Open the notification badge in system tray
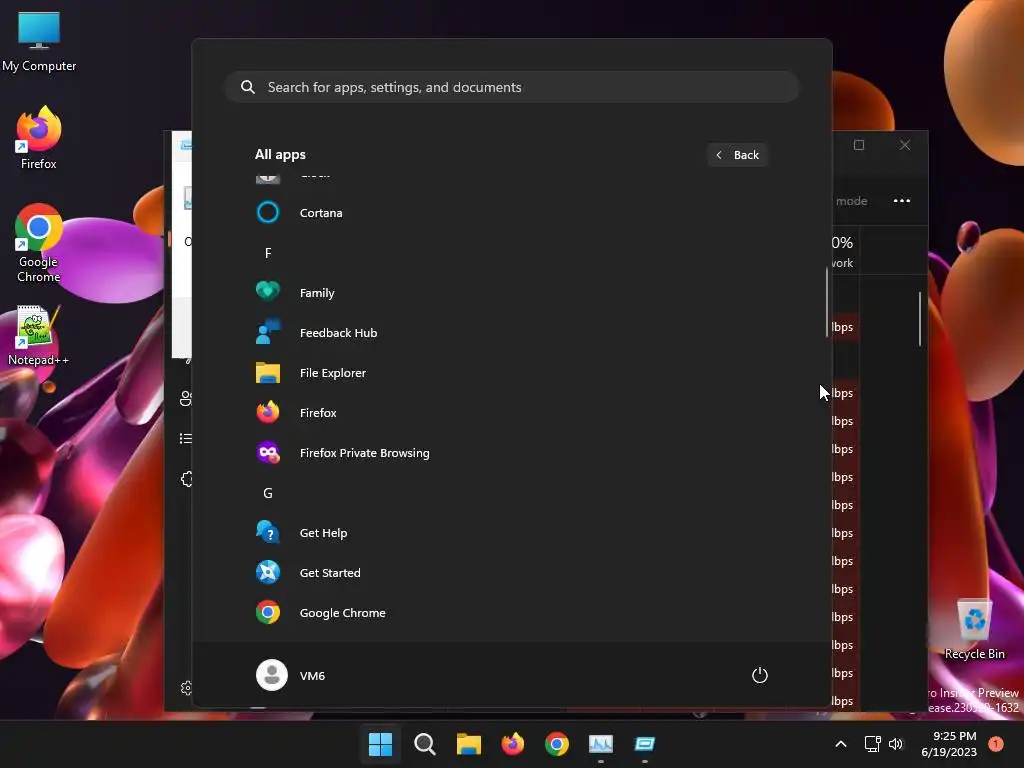The height and width of the screenshot is (768, 1024). point(996,744)
